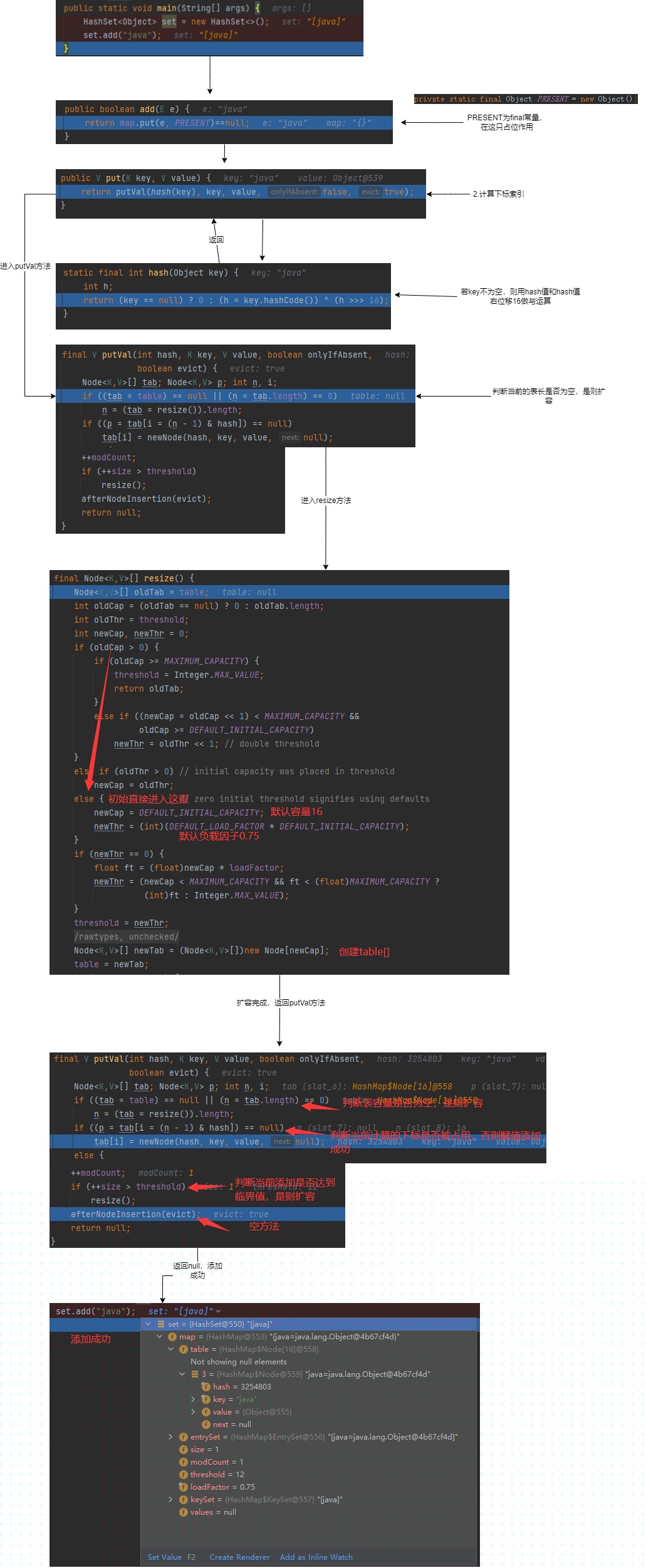Image resolution: width=646 pixels, height=1568 pixels.
Task: Expand the key = "java" node
Action: point(193,1399)
